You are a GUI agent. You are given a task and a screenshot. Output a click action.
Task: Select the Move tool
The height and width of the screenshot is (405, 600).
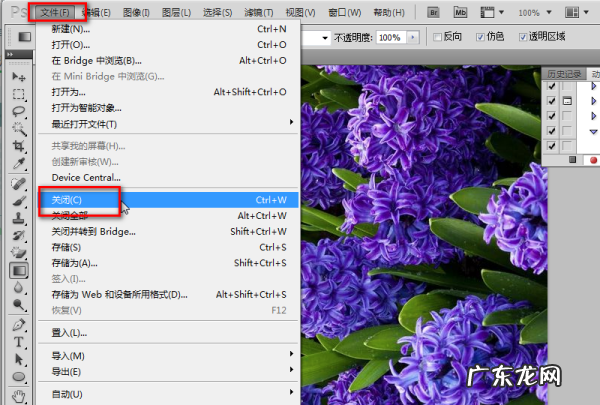[18, 77]
